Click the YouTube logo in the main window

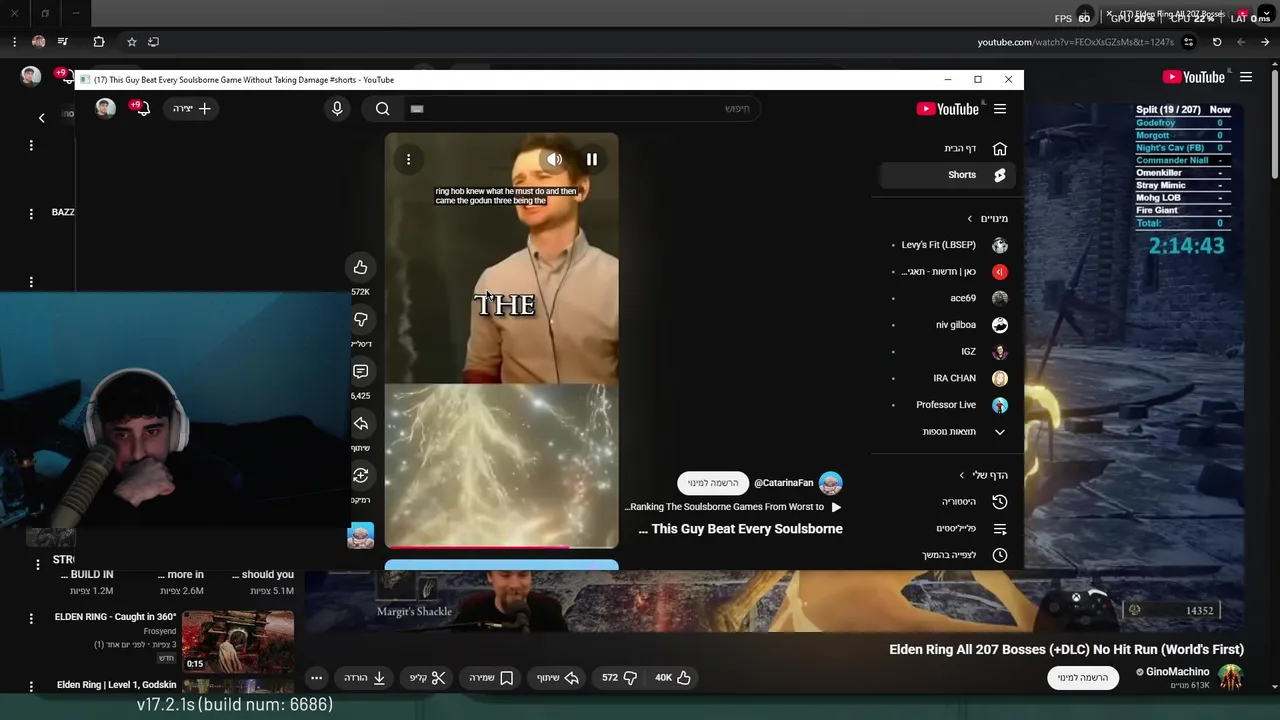[x=1193, y=77]
